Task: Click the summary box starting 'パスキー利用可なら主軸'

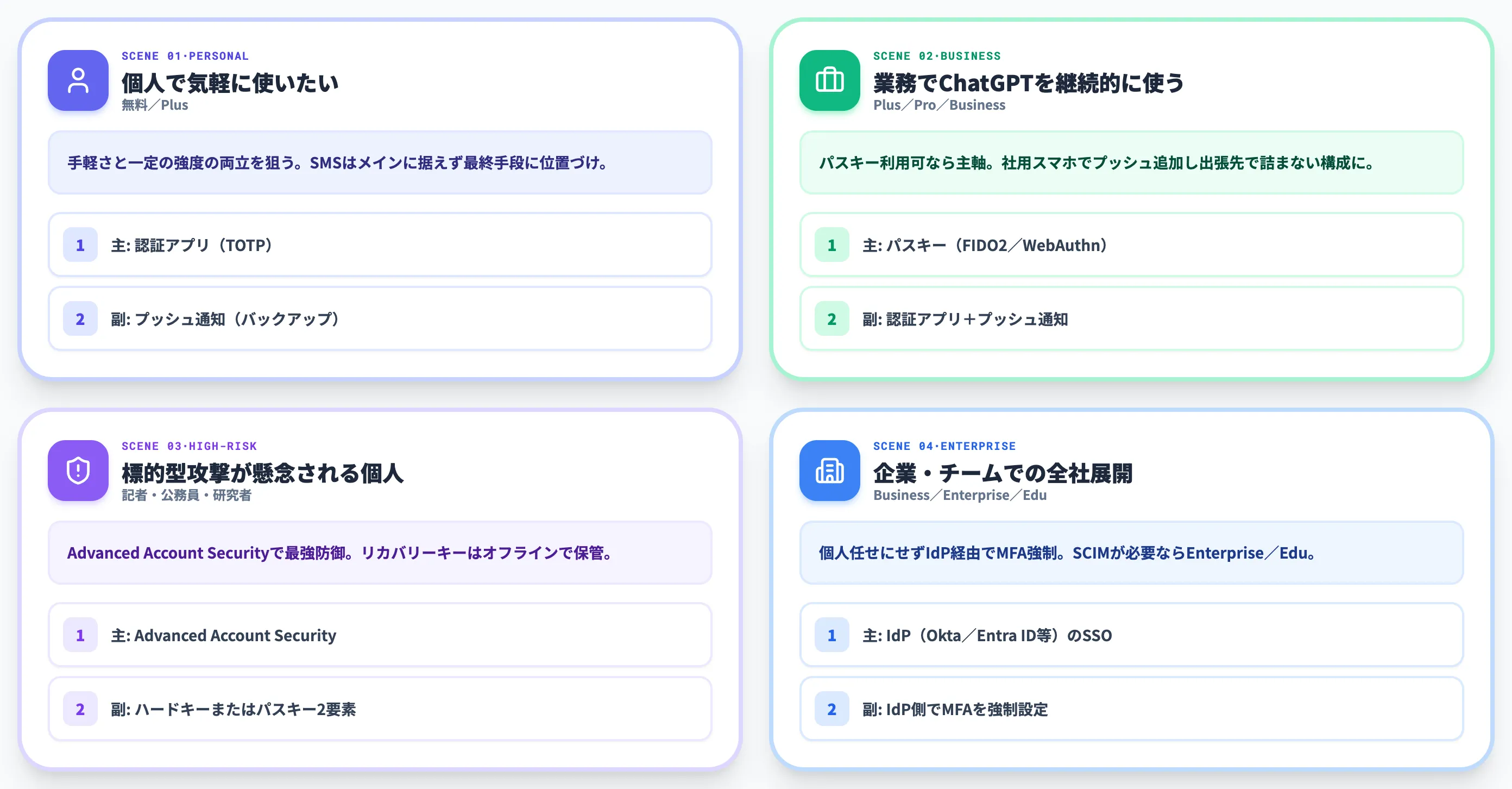Action: pos(1131,162)
